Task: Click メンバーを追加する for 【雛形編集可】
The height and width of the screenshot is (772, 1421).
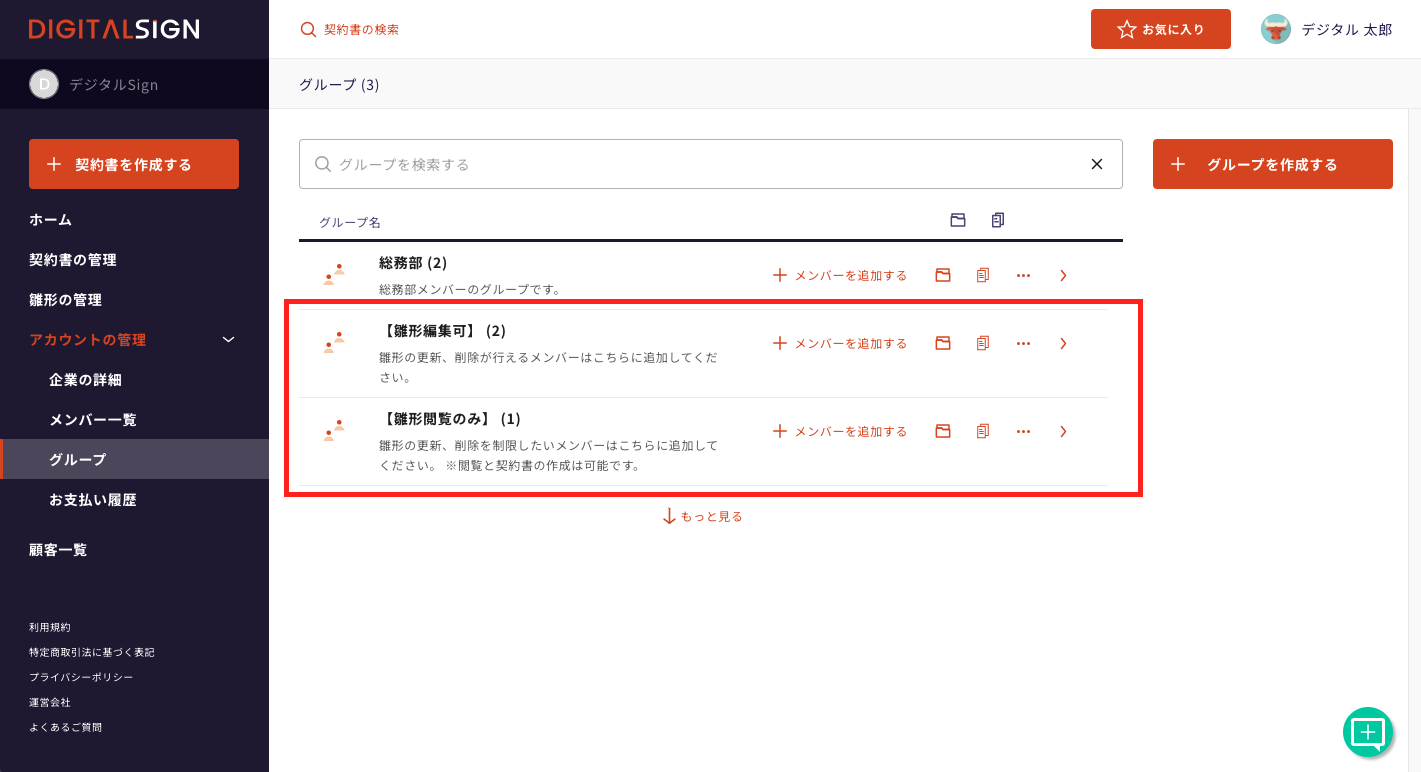Action: [840, 343]
